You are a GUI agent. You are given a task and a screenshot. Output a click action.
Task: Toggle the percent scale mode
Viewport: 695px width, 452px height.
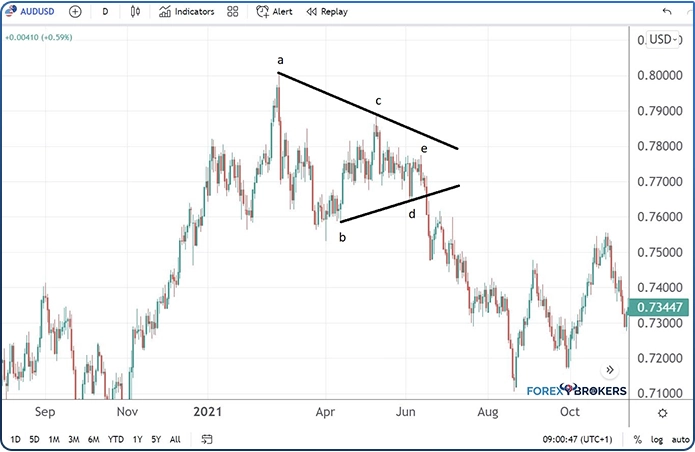(637, 439)
